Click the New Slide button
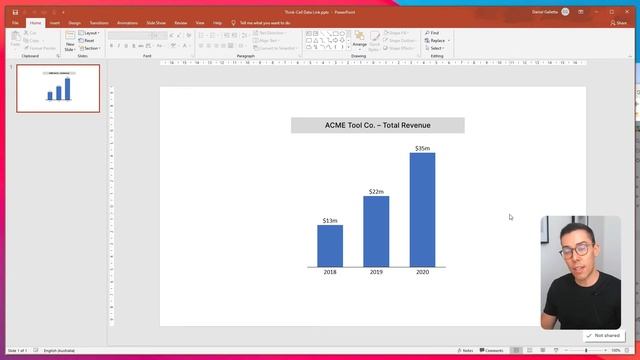Image resolution: width=640 pixels, height=360 pixels. tap(70, 41)
